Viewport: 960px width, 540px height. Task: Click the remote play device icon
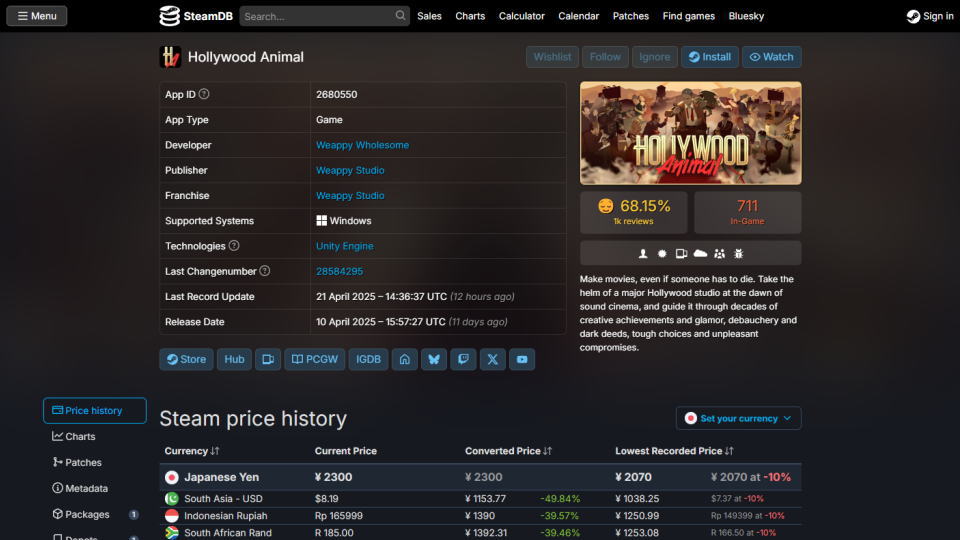pos(681,253)
